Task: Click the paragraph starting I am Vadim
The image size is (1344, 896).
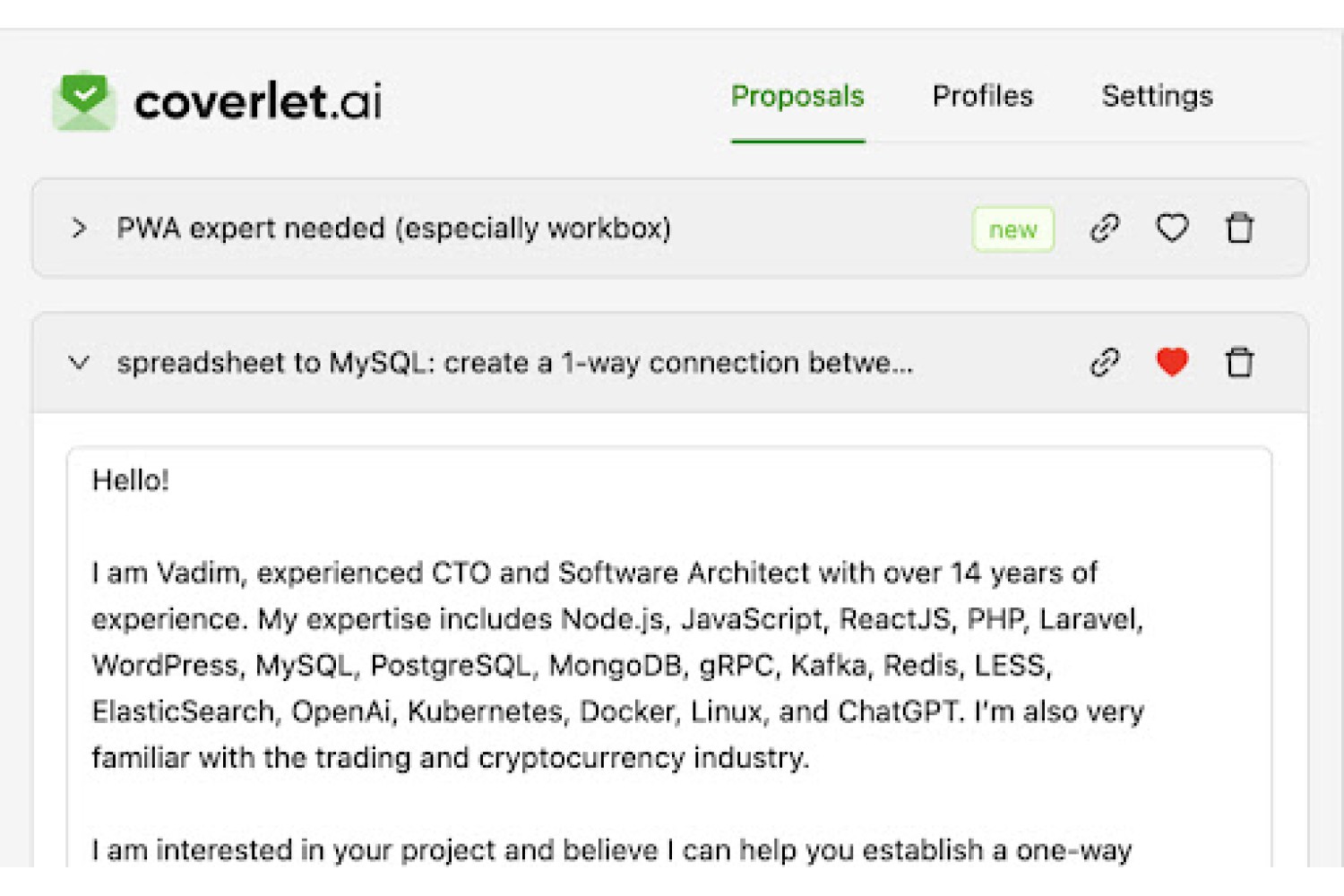Action: click(x=617, y=665)
